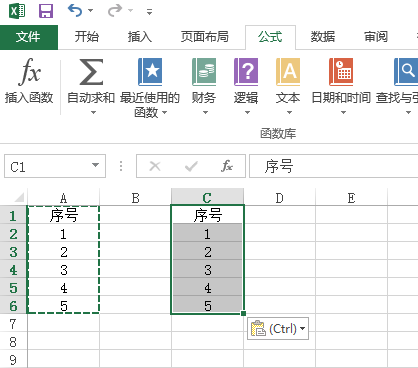This screenshot has width=418, height=368.
Task: Click cell A4 containing 3
Action: (63, 270)
